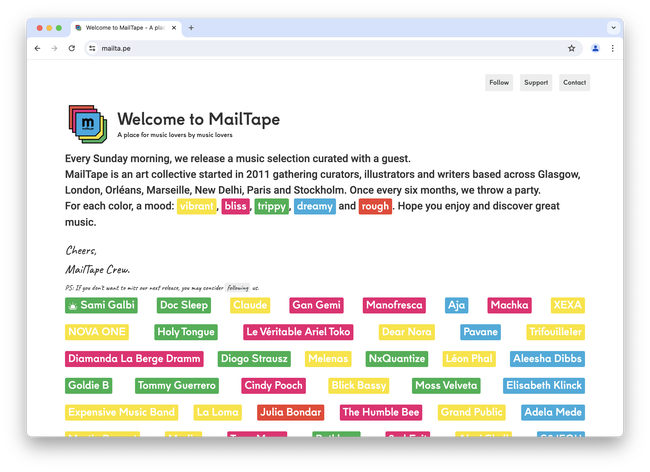Select the green trippy mood tag
Screen dimensions: 650x472
click(272, 206)
